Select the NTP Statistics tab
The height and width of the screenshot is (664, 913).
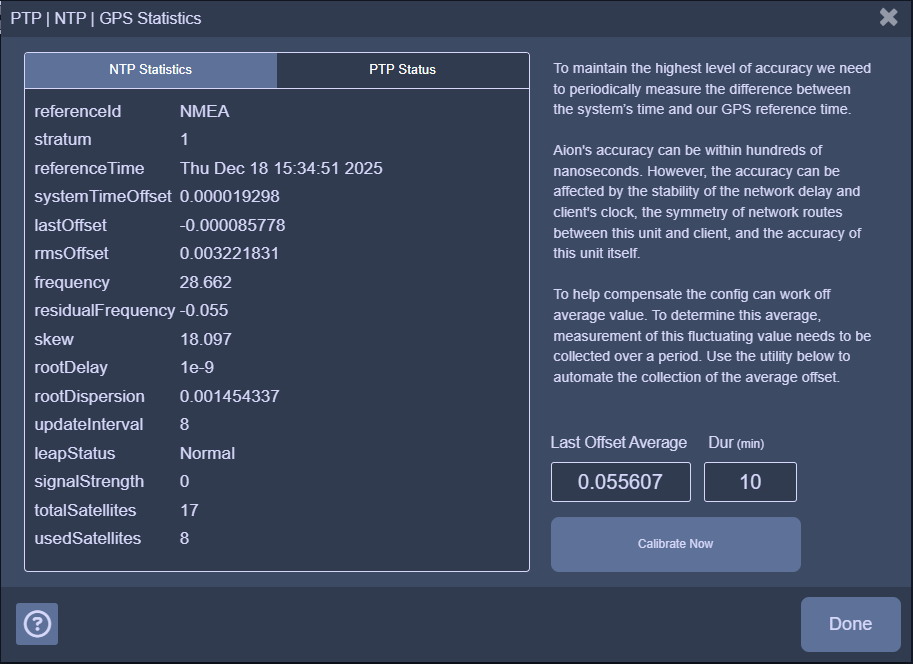pyautogui.click(x=151, y=70)
